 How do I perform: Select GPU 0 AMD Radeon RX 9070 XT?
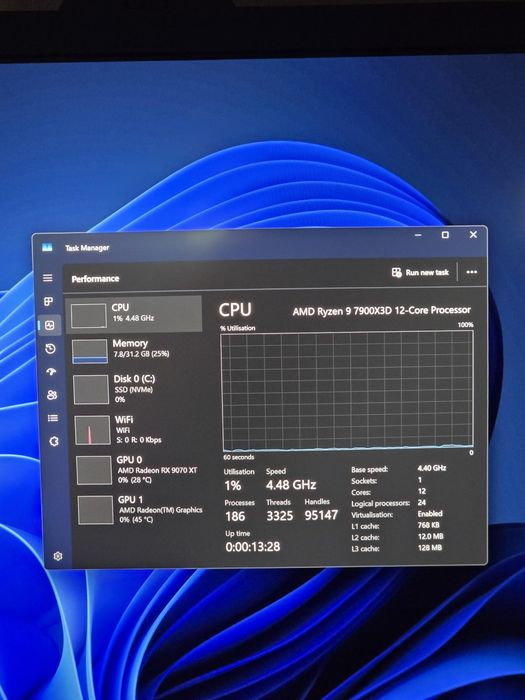139,470
